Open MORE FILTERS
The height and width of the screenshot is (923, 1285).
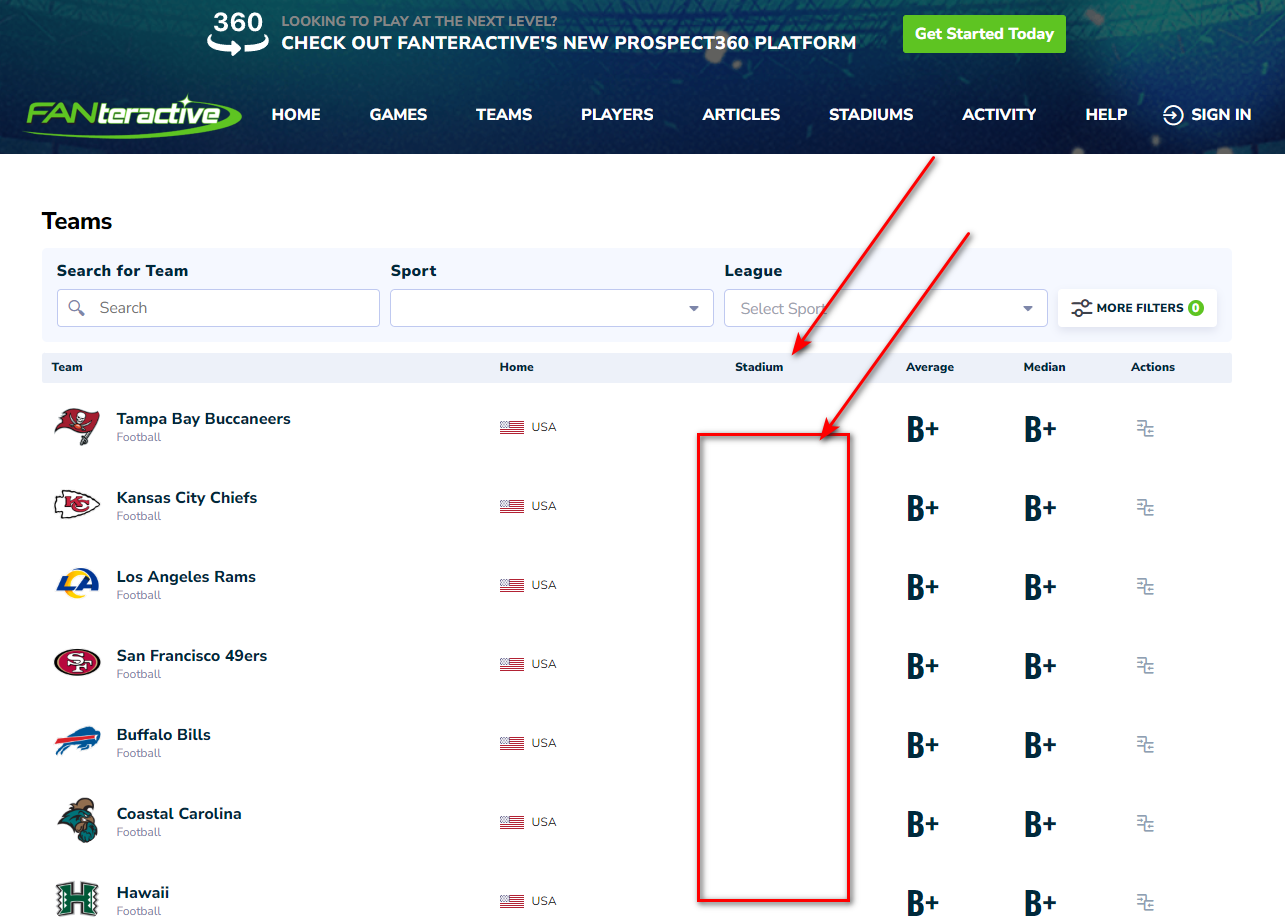pos(1137,308)
